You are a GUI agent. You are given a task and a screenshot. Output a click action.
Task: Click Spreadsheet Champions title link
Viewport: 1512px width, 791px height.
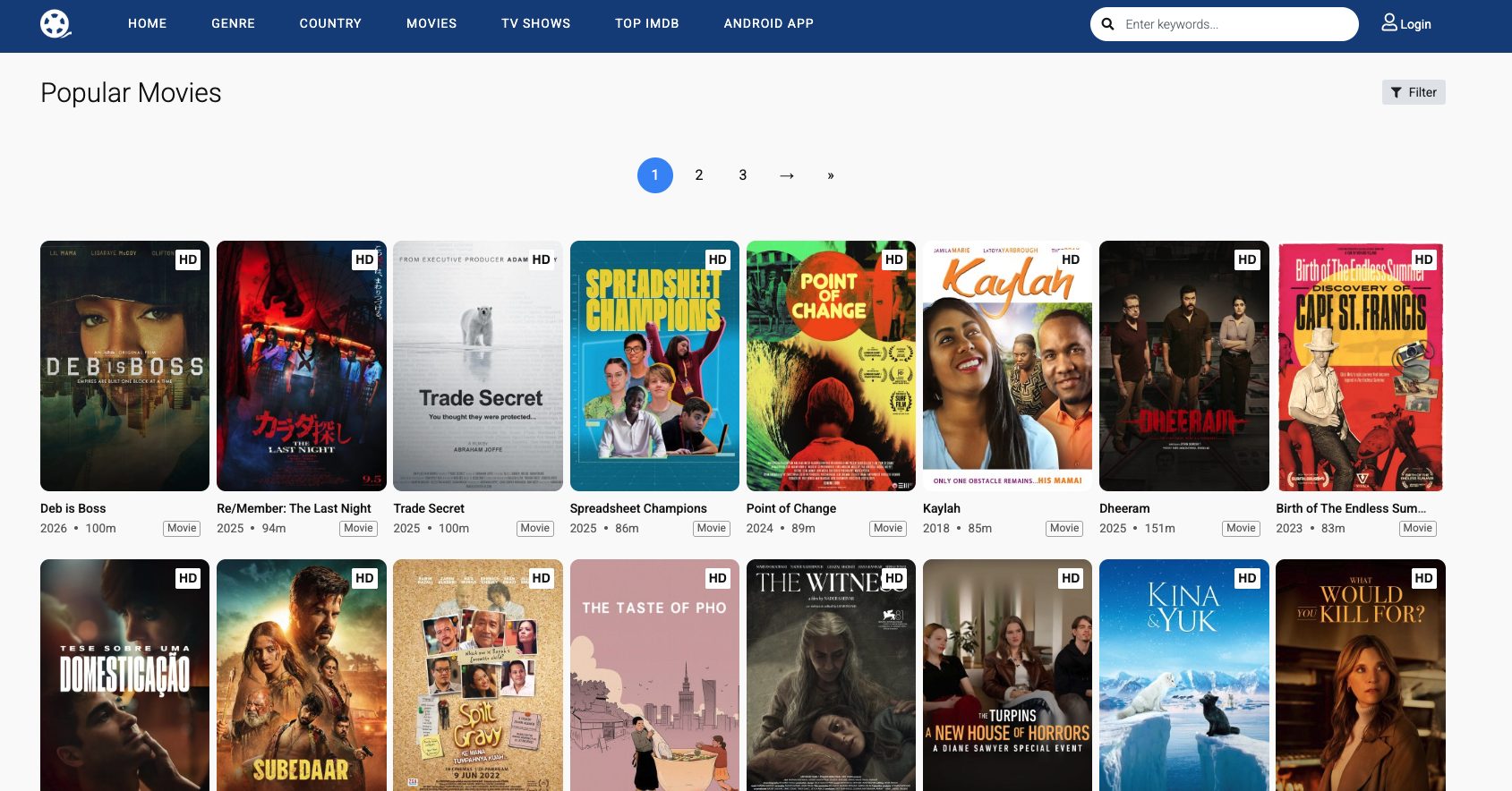click(x=638, y=508)
